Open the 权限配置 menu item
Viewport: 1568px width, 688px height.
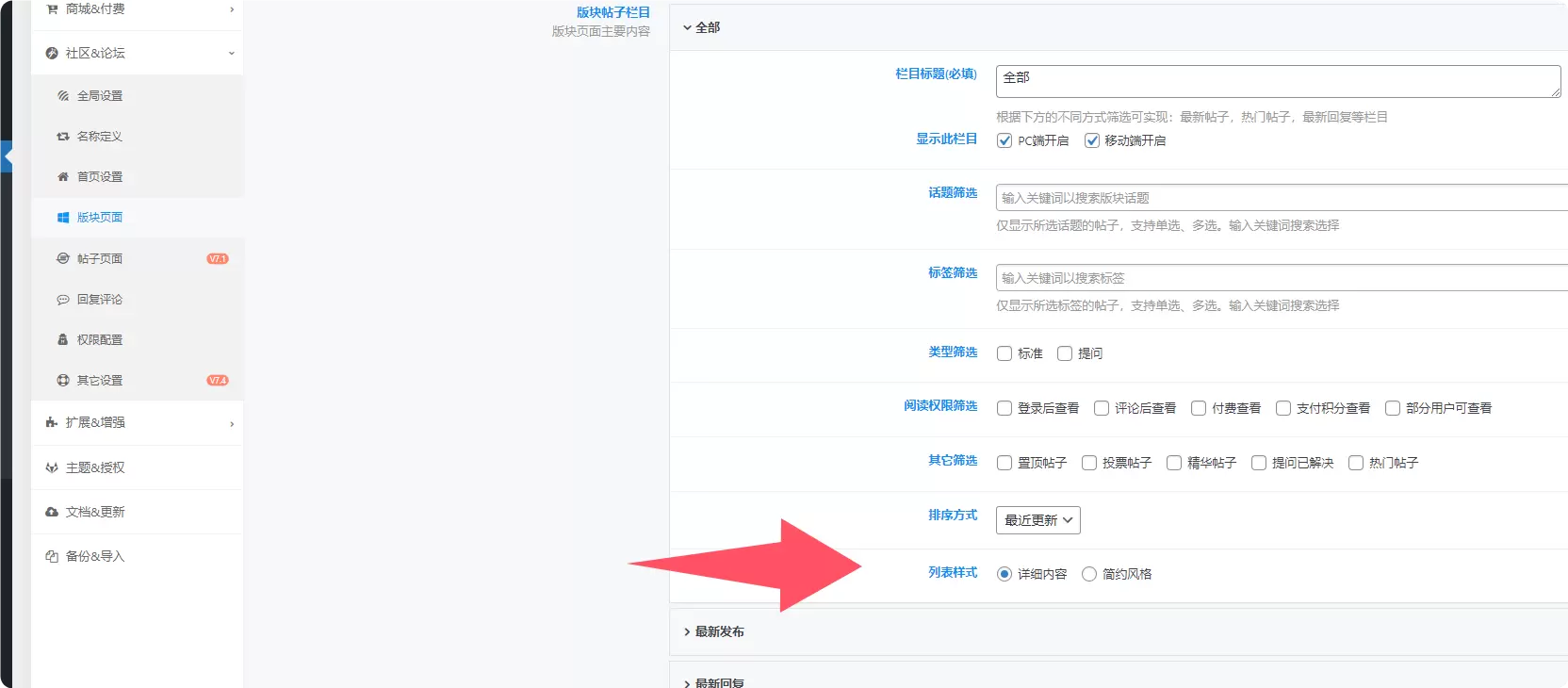[x=137, y=339]
